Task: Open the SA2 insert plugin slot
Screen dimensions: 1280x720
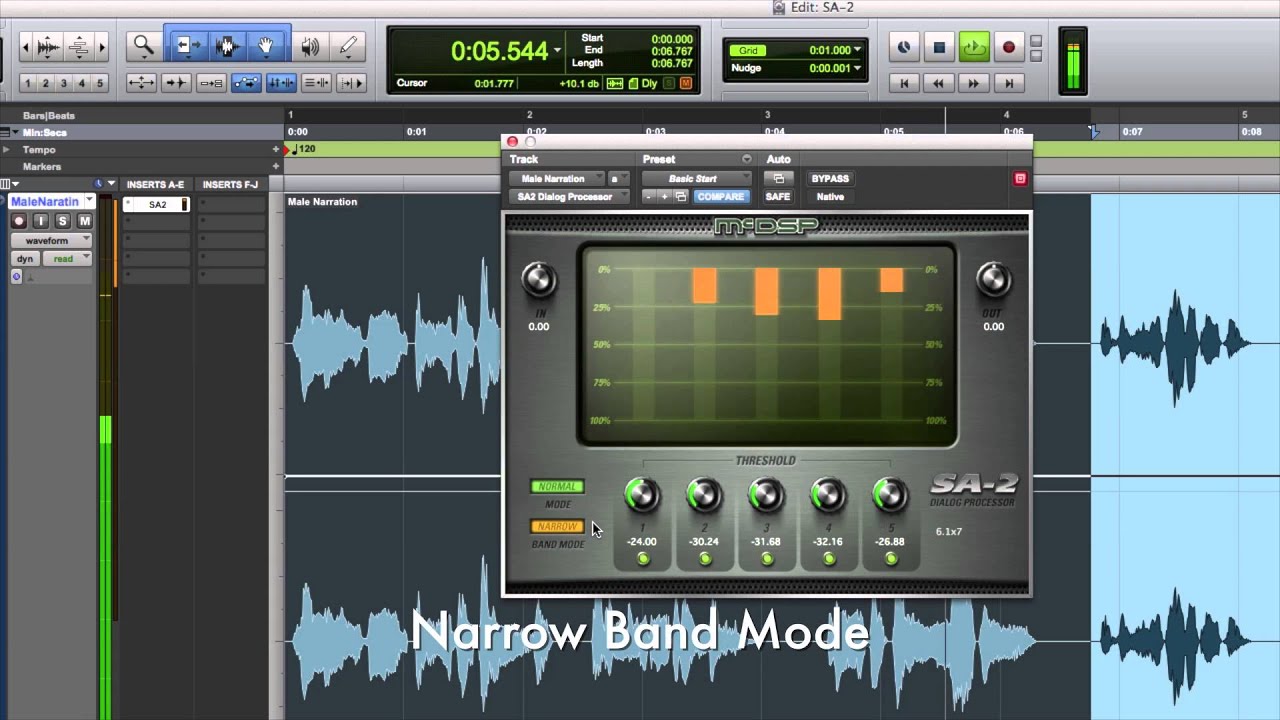Action: [157, 204]
